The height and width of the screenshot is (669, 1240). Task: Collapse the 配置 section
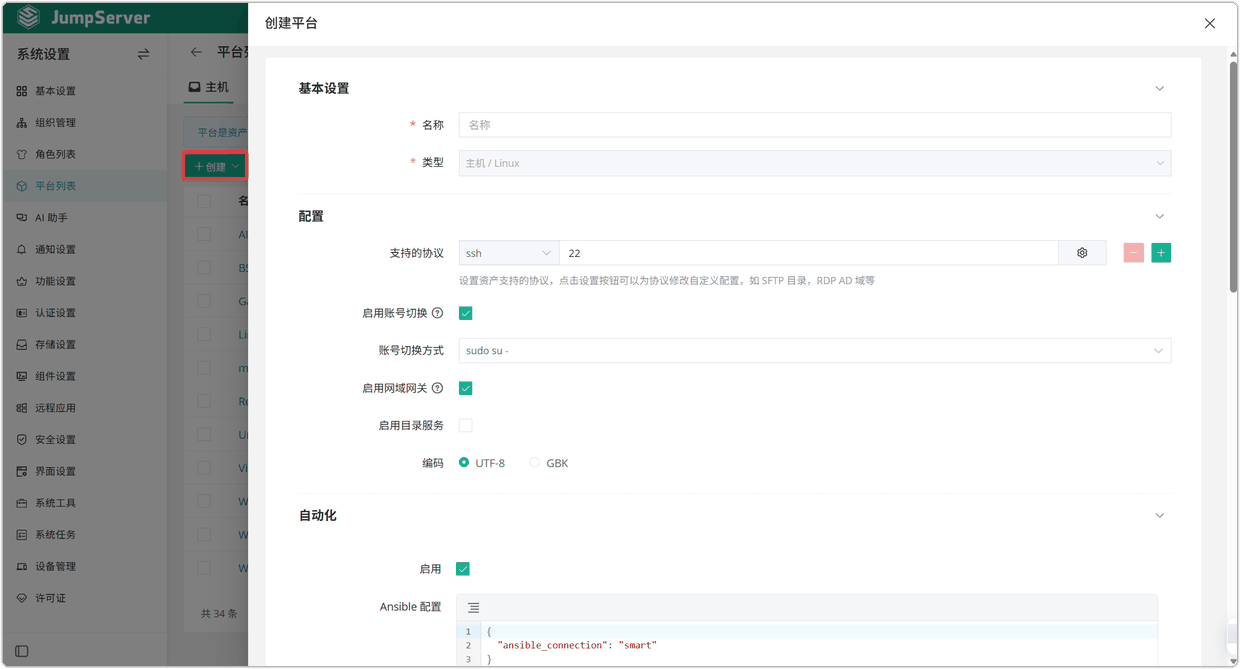pyautogui.click(x=1160, y=216)
